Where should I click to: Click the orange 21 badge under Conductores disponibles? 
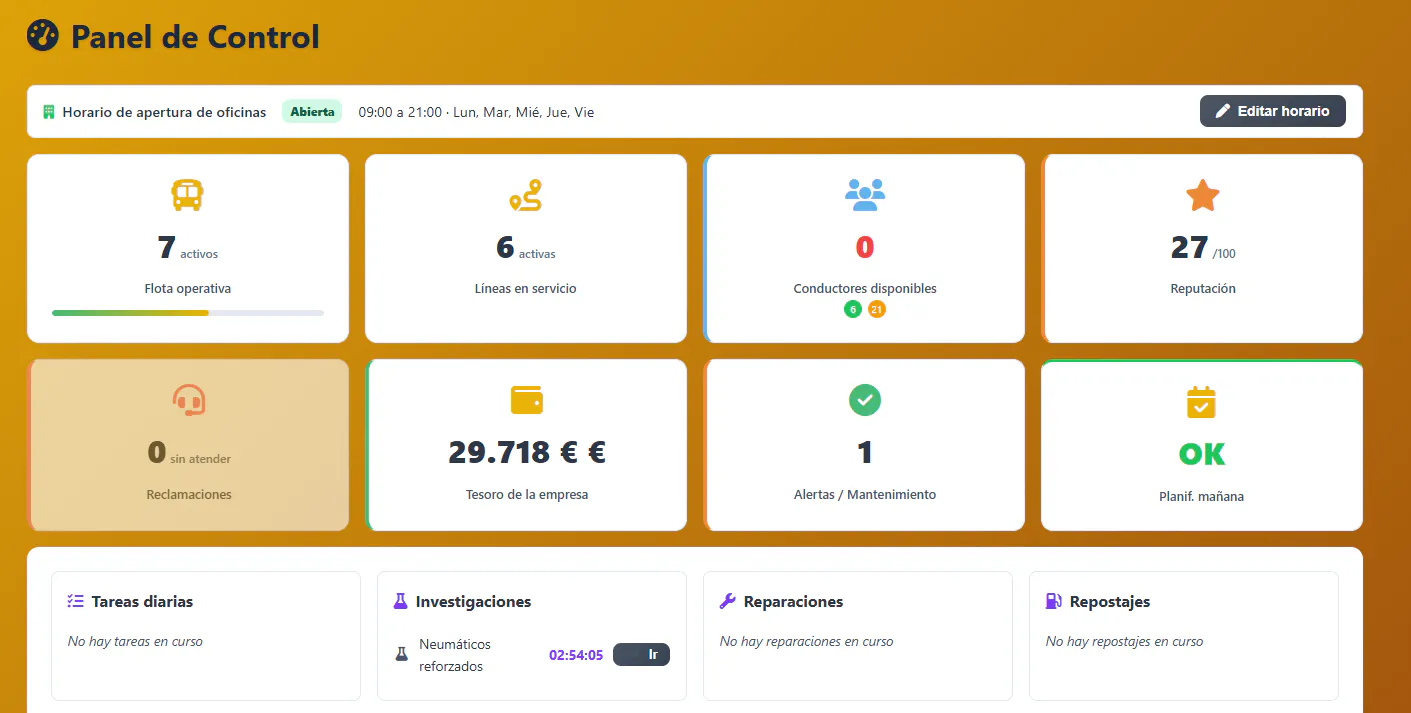pyautogui.click(x=877, y=310)
